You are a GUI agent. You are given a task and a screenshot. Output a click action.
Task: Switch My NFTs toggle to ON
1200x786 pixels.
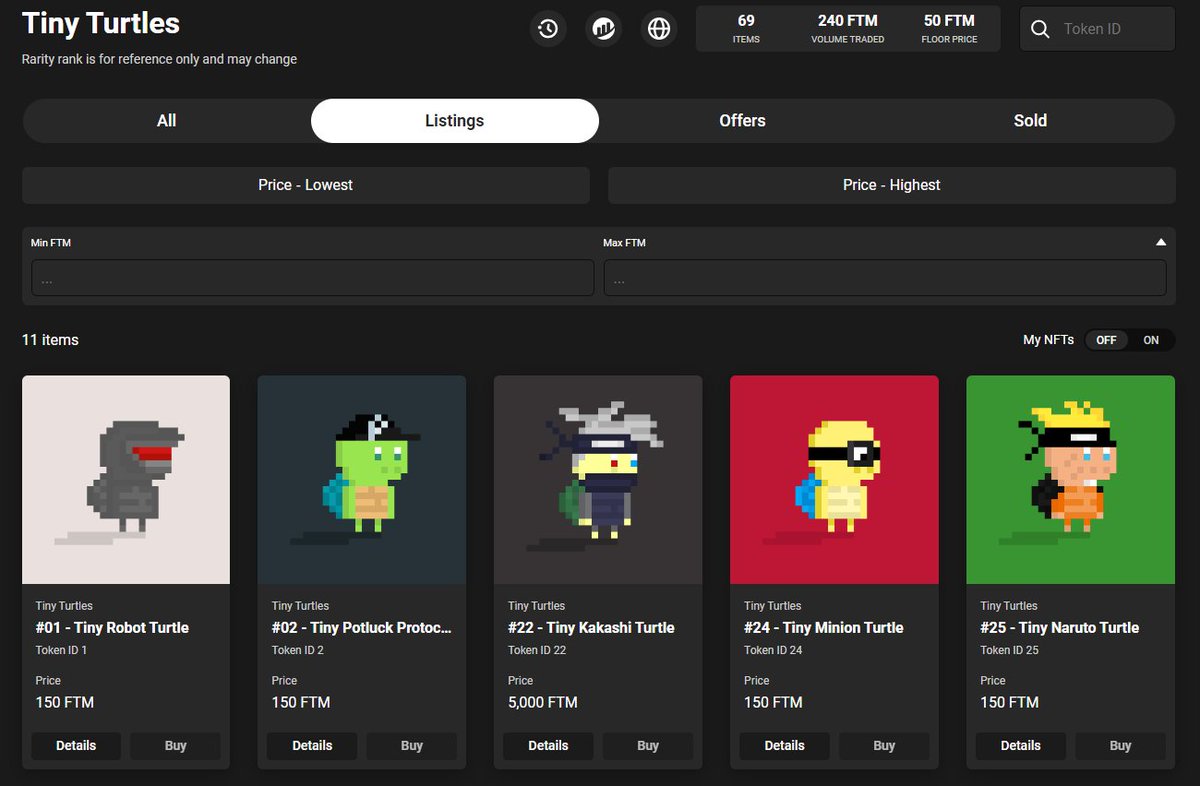[1151, 340]
